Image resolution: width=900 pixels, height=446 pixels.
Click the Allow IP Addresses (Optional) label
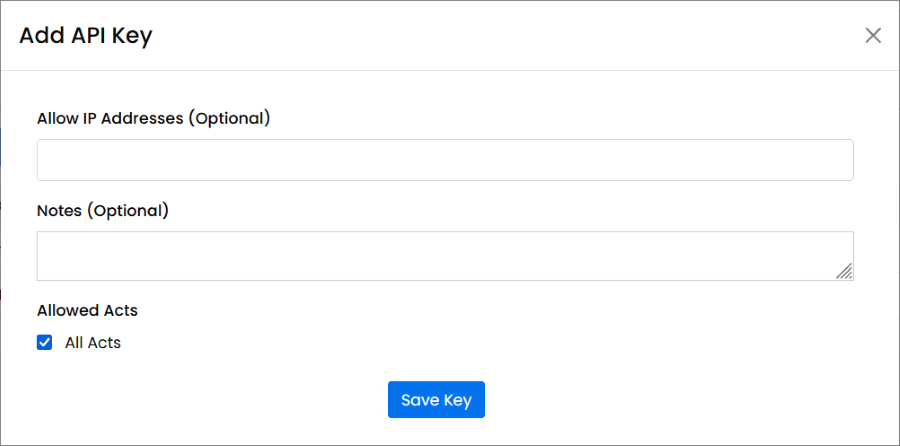(154, 118)
